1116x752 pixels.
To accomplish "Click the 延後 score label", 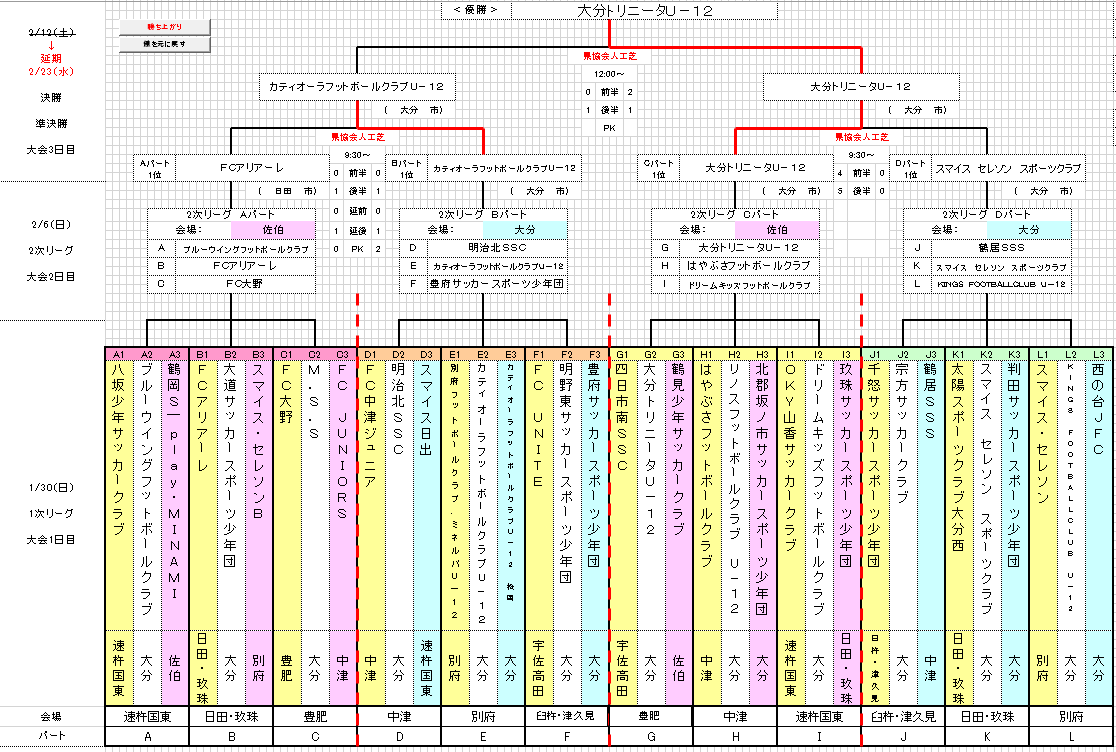I will click(x=357, y=231).
